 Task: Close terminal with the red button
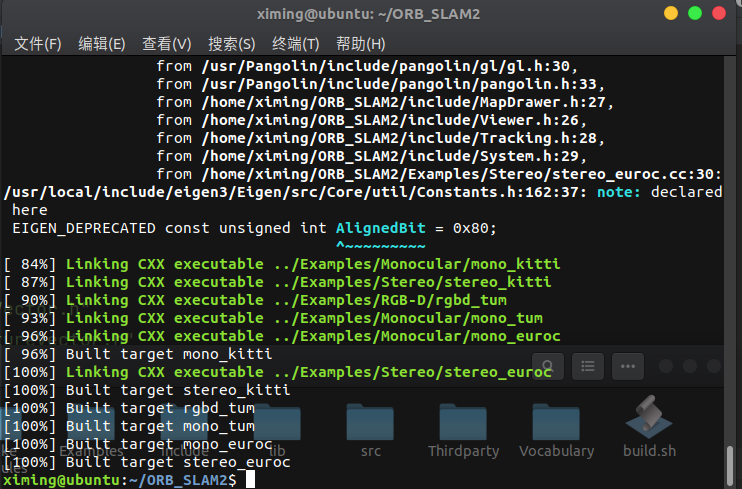[x=719, y=13]
